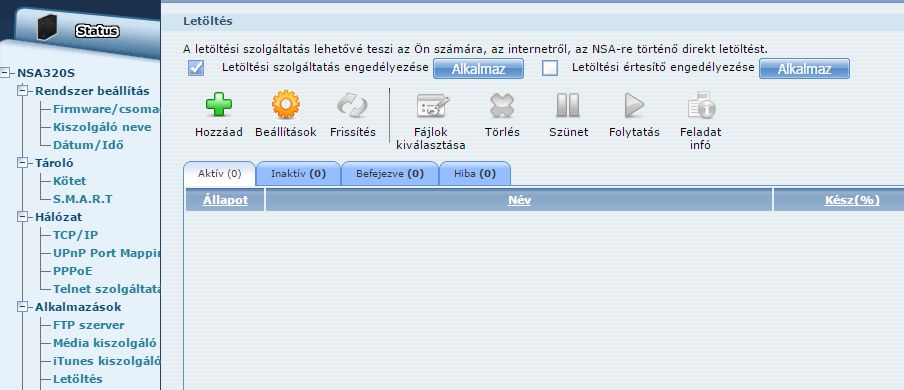904x390 pixels.
Task: Open UPnP Port Mapping tree item
Action: point(106,253)
